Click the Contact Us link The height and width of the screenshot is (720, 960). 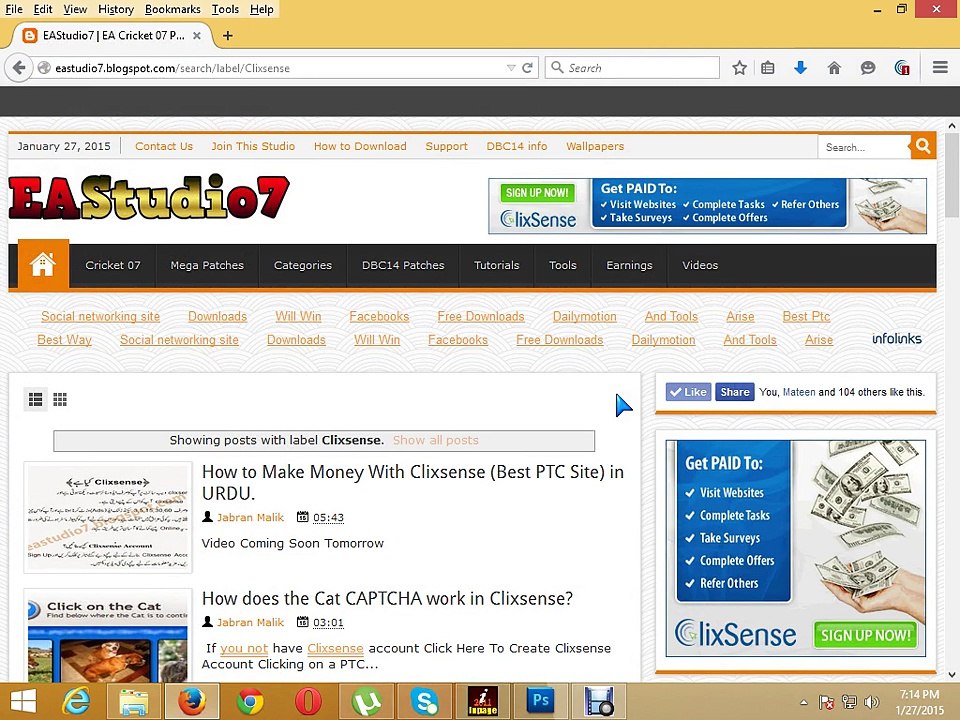(163, 146)
